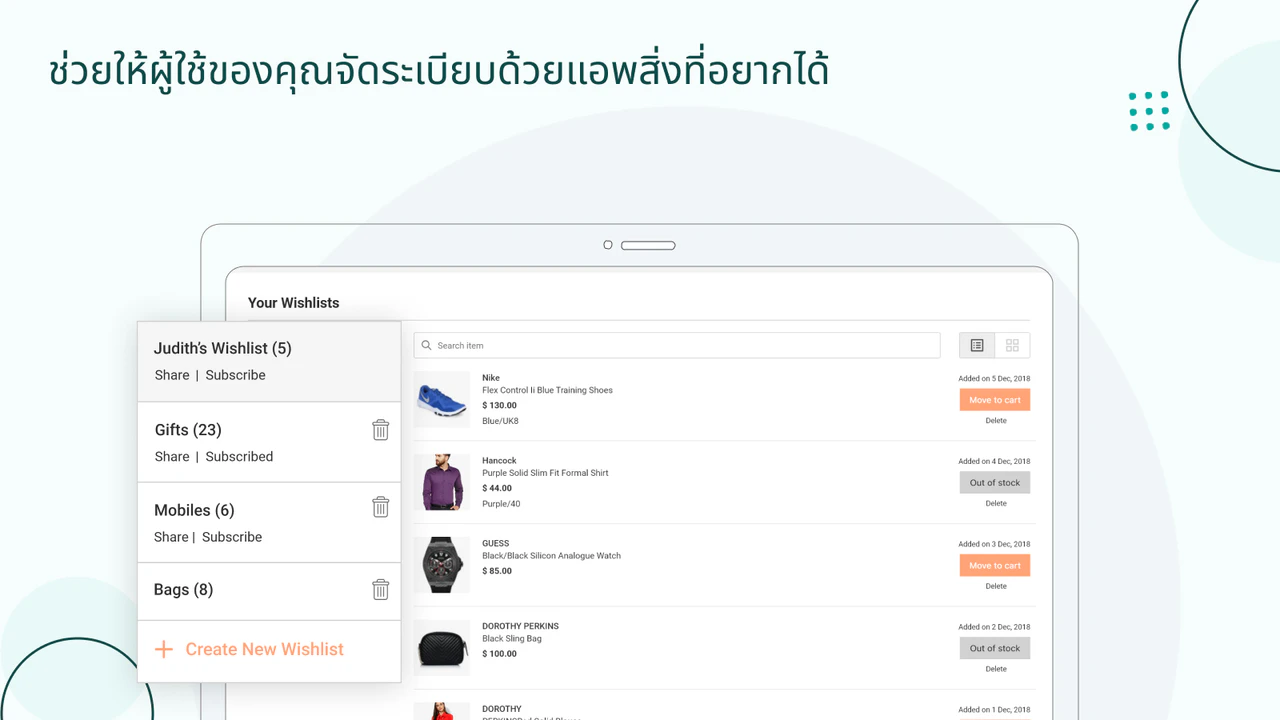
Task: Share Judith's Wishlist
Action: pyautogui.click(x=172, y=375)
